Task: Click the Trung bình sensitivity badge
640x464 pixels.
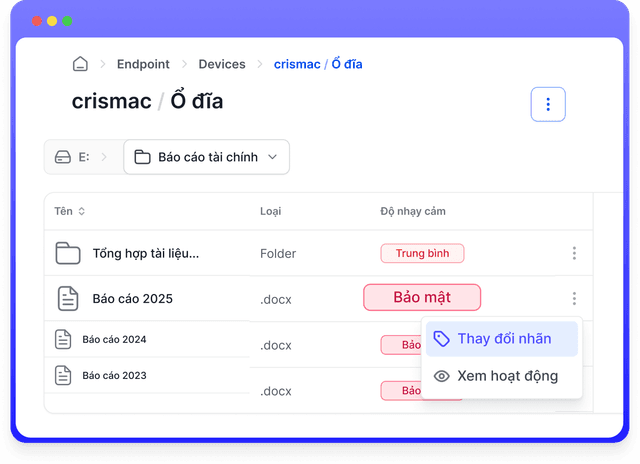Action: point(421,253)
